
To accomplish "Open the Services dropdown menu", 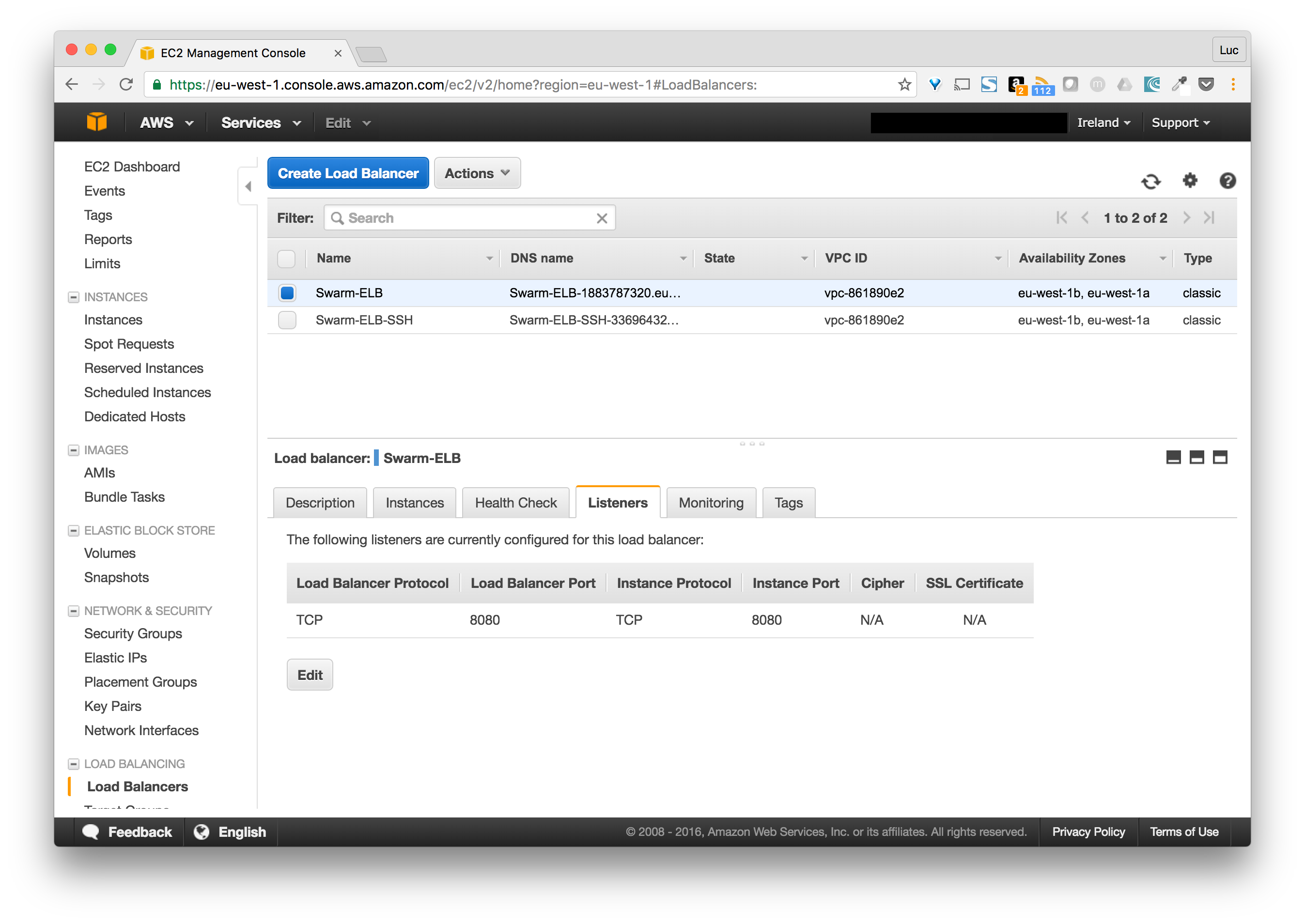I will tap(261, 123).
